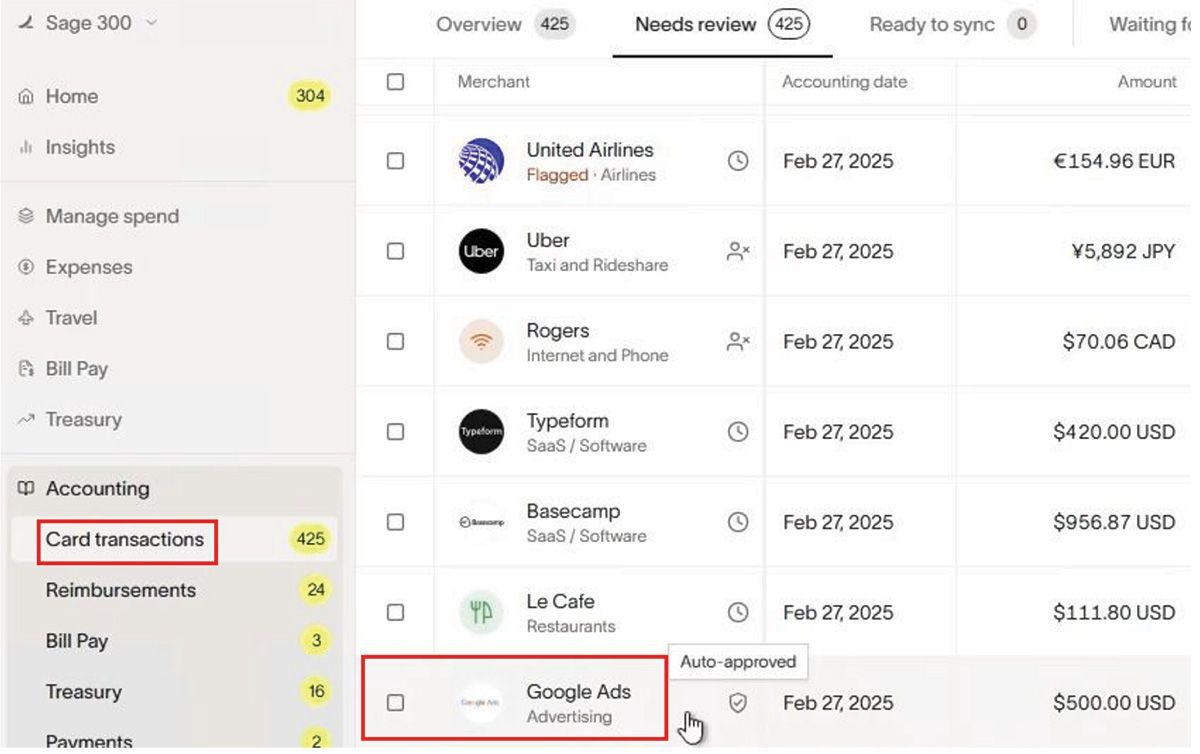The image size is (1200, 754).
Task: Go to the Home page
Action: pyautogui.click(x=71, y=96)
